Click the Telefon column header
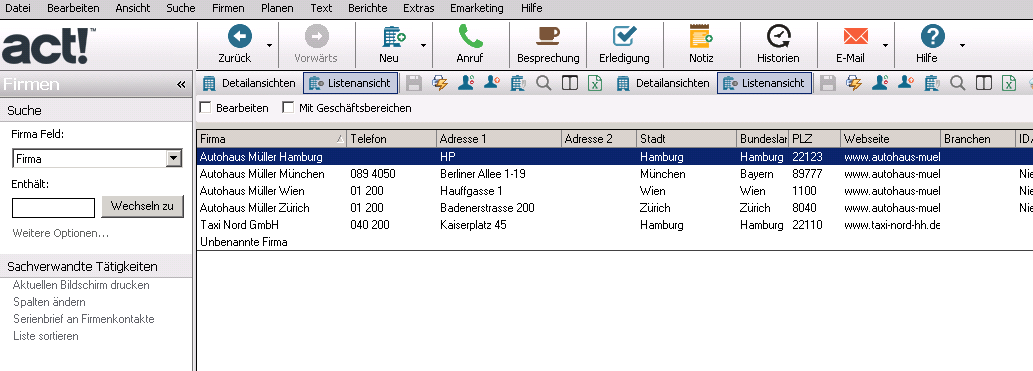 click(x=391, y=139)
